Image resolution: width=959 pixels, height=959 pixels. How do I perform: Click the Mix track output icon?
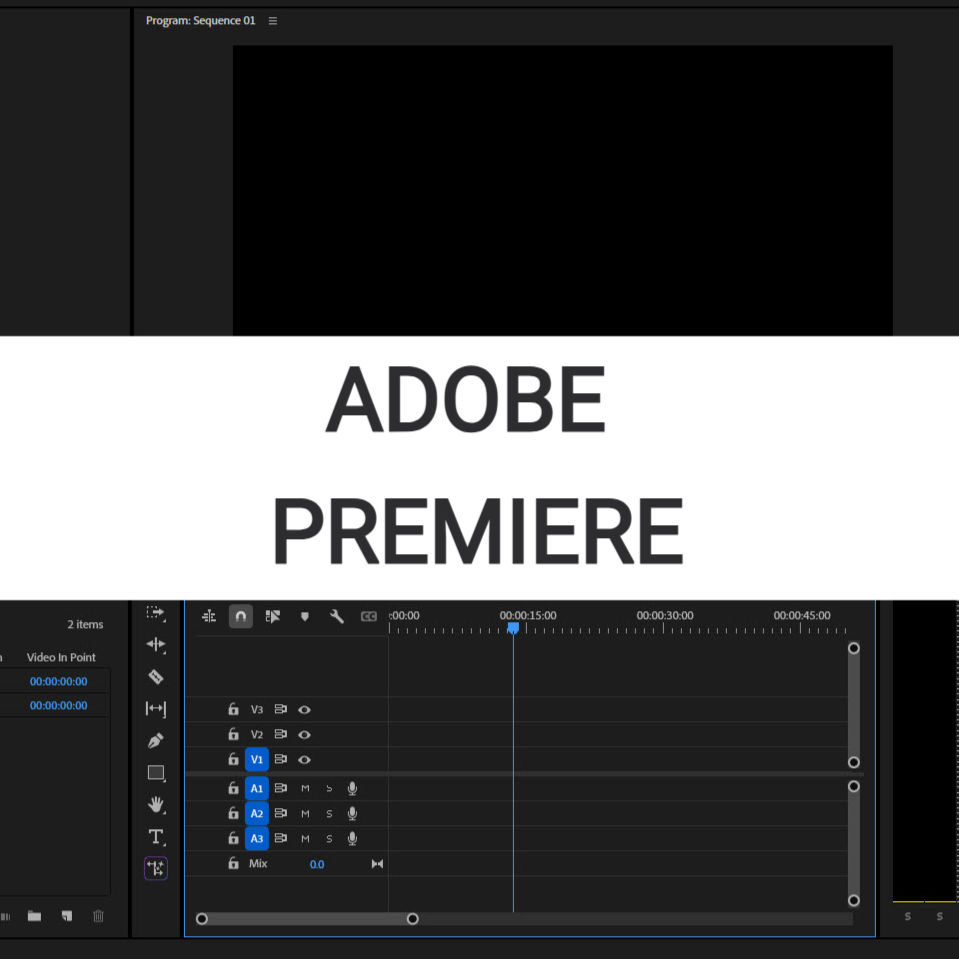[x=377, y=864]
